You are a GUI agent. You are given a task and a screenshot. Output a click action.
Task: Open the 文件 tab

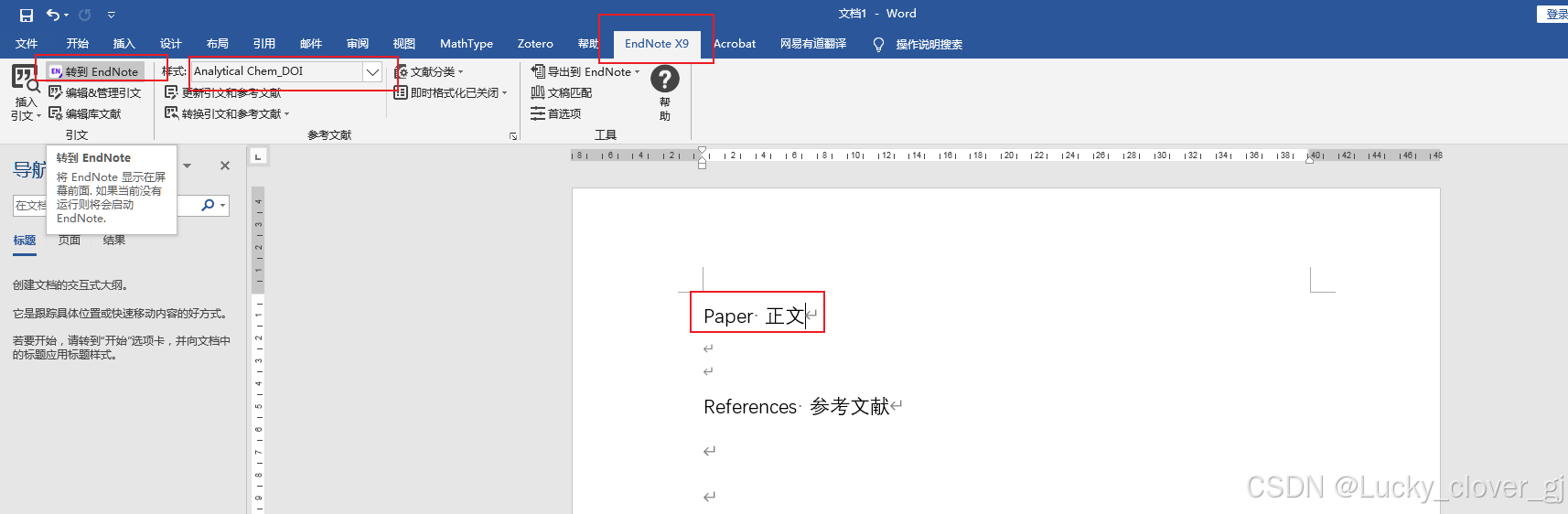(x=27, y=44)
